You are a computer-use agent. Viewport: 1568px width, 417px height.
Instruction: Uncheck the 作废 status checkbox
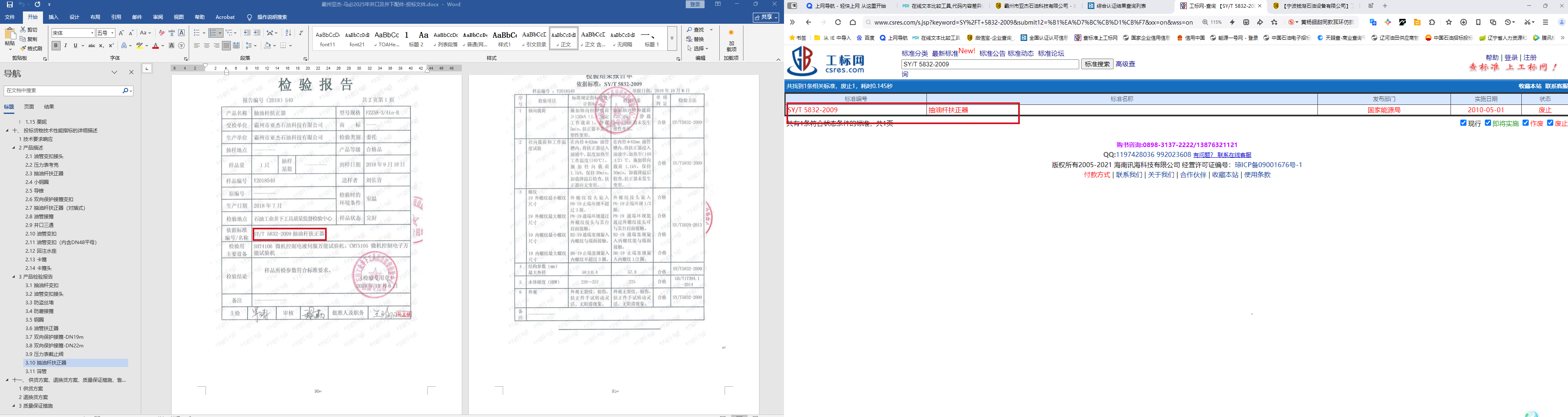coord(1525,123)
